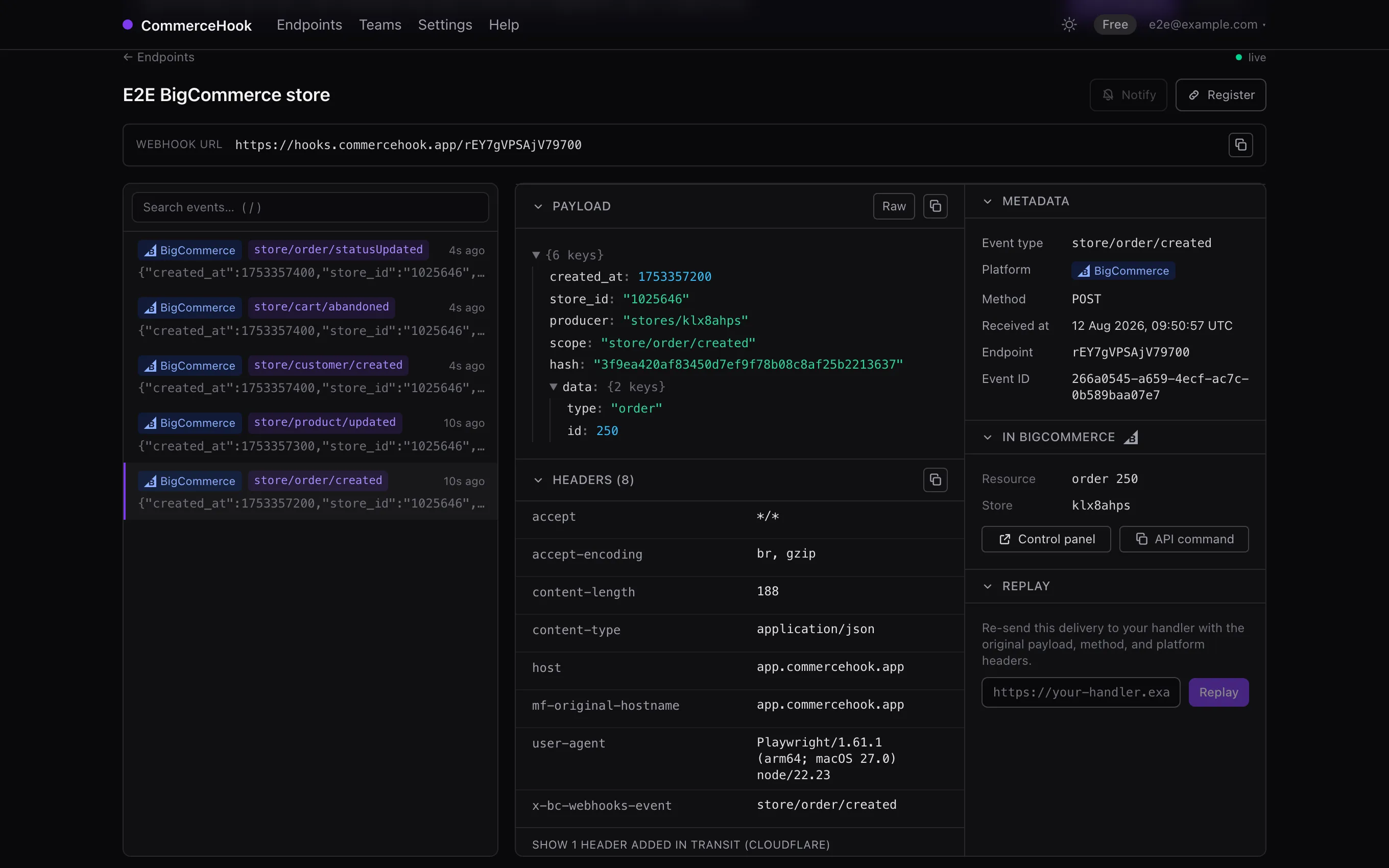The height and width of the screenshot is (868, 1389).
Task: Click the BigCommerce badge on the statusUpdated event
Action: tap(190, 250)
